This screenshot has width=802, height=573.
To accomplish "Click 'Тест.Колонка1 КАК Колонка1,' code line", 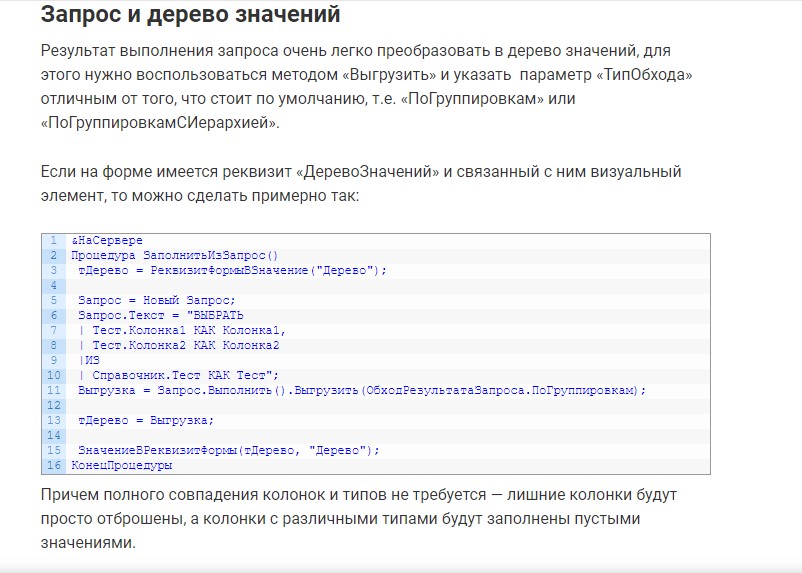I will tap(182, 330).
